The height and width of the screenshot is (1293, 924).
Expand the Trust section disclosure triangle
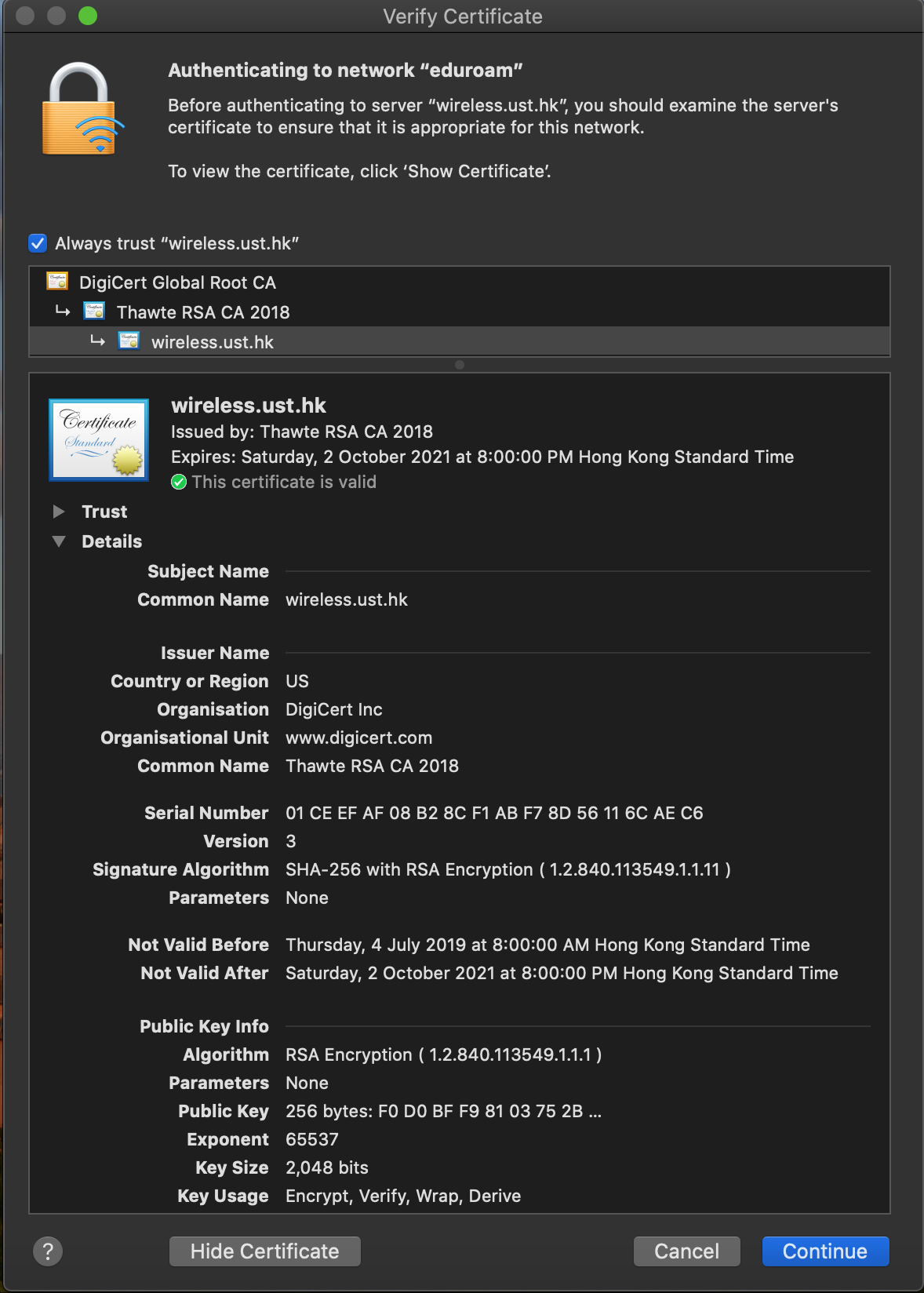click(x=59, y=512)
